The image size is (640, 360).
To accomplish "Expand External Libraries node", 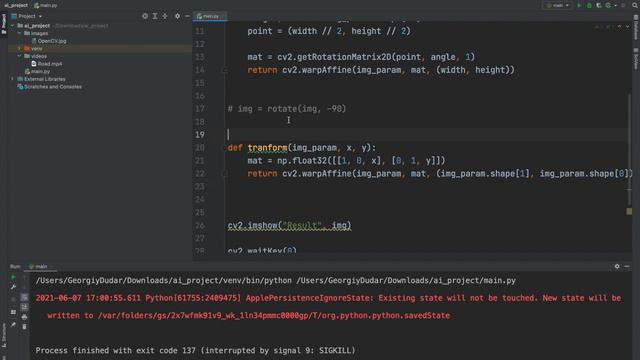I will pos(13,79).
